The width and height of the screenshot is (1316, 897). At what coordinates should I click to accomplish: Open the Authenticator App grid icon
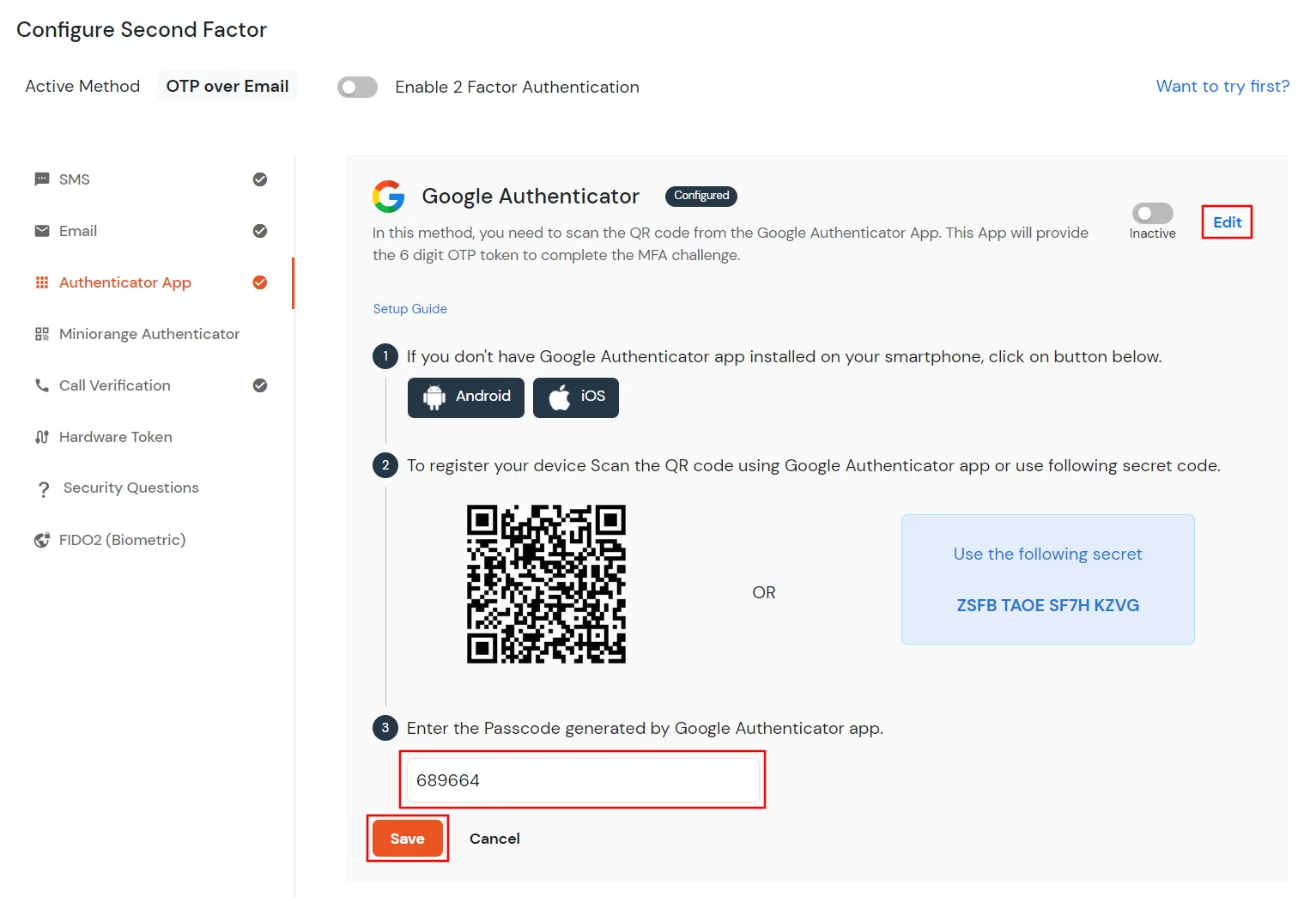[x=41, y=282]
